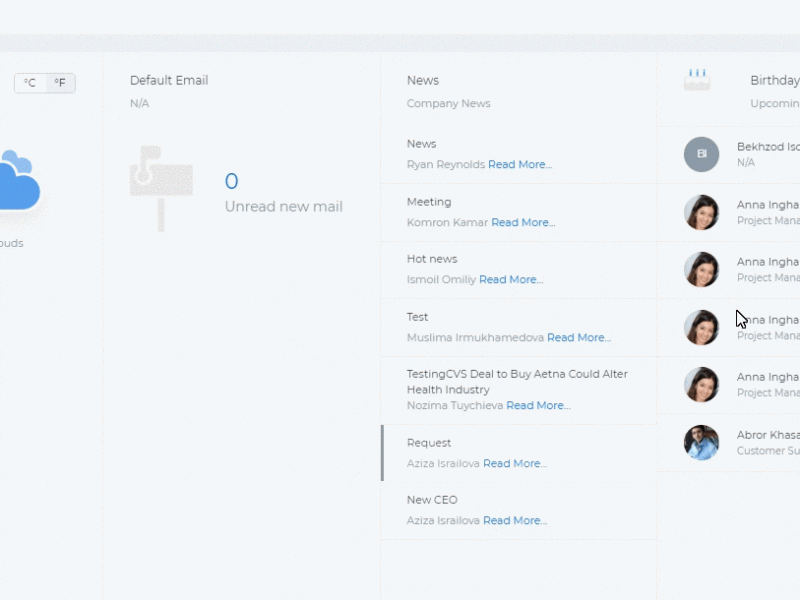
Task: Select the Hot news title
Action: point(432,259)
